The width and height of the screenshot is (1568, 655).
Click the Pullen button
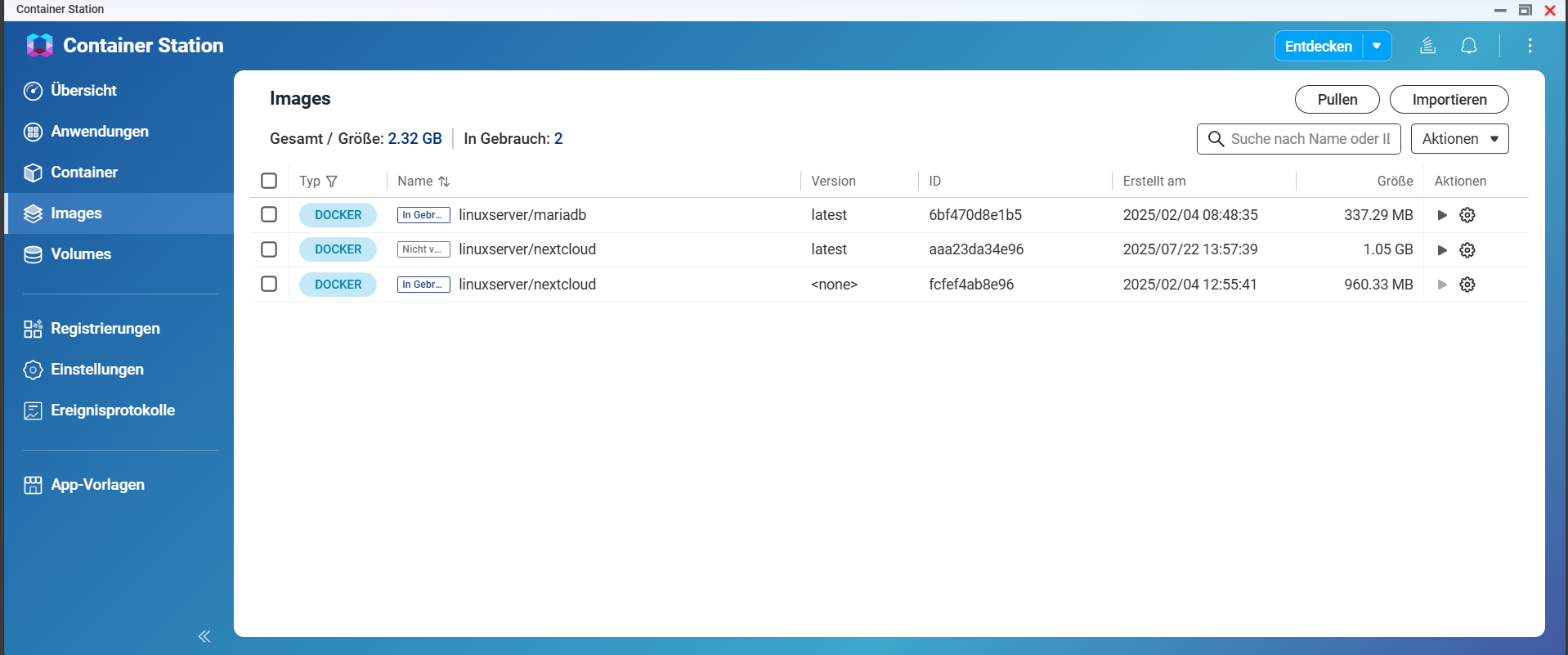click(1337, 100)
